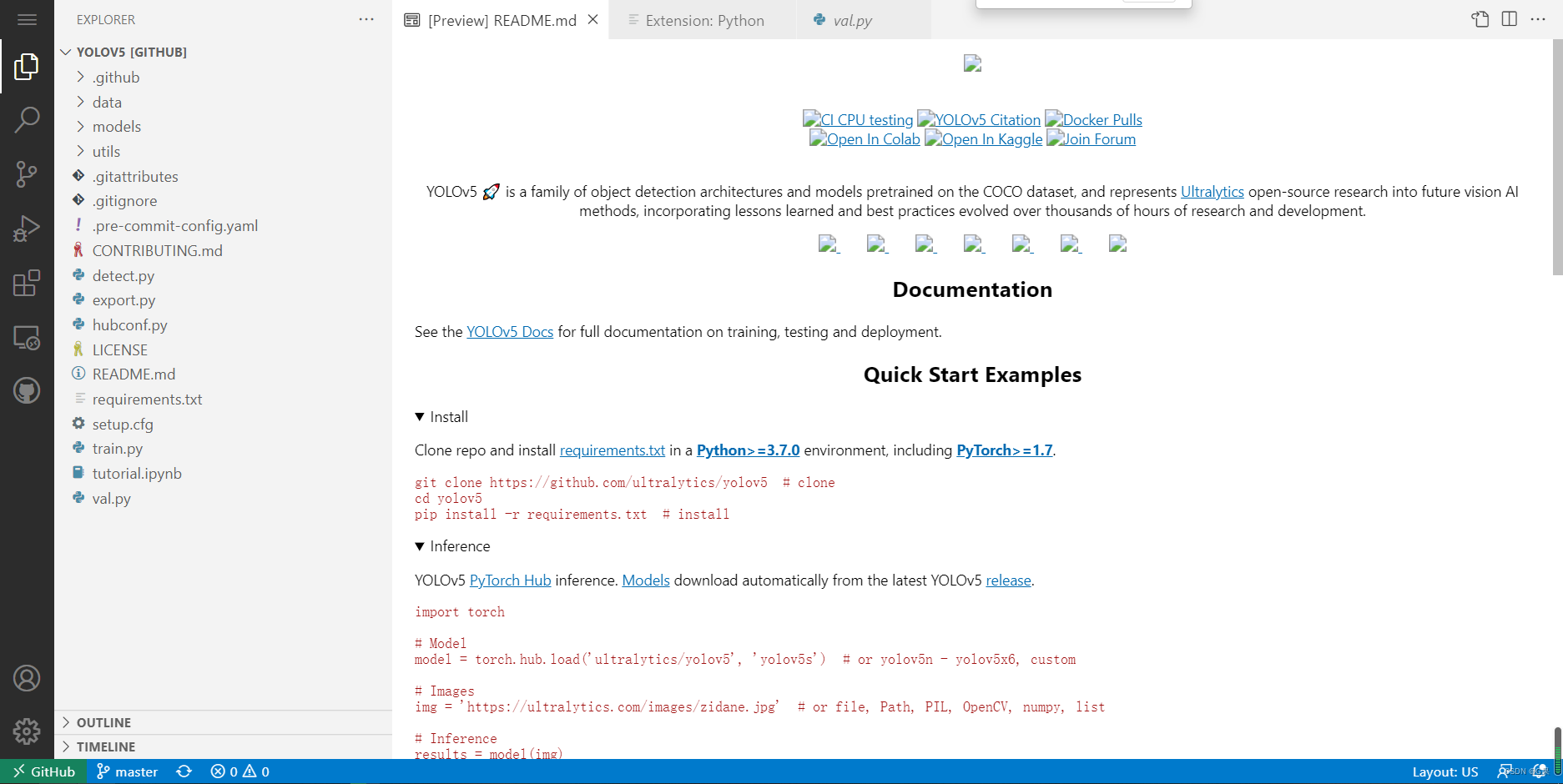Open the Extensions view
The height and width of the screenshot is (784, 1563).
click(27, 283)
